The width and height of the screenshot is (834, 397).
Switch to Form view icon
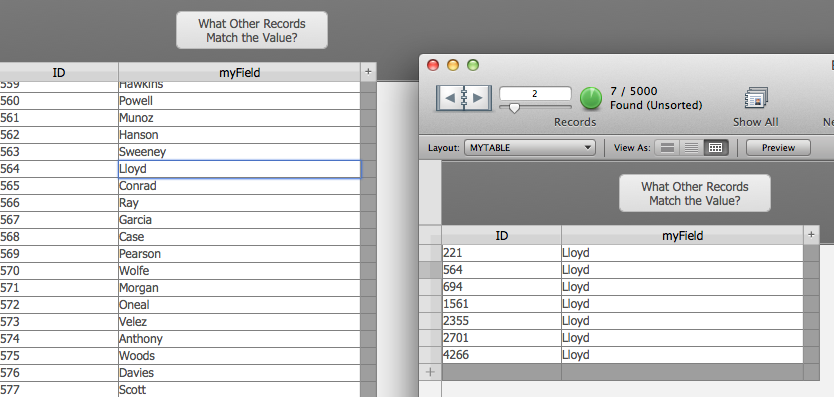(x=667, y=148)
